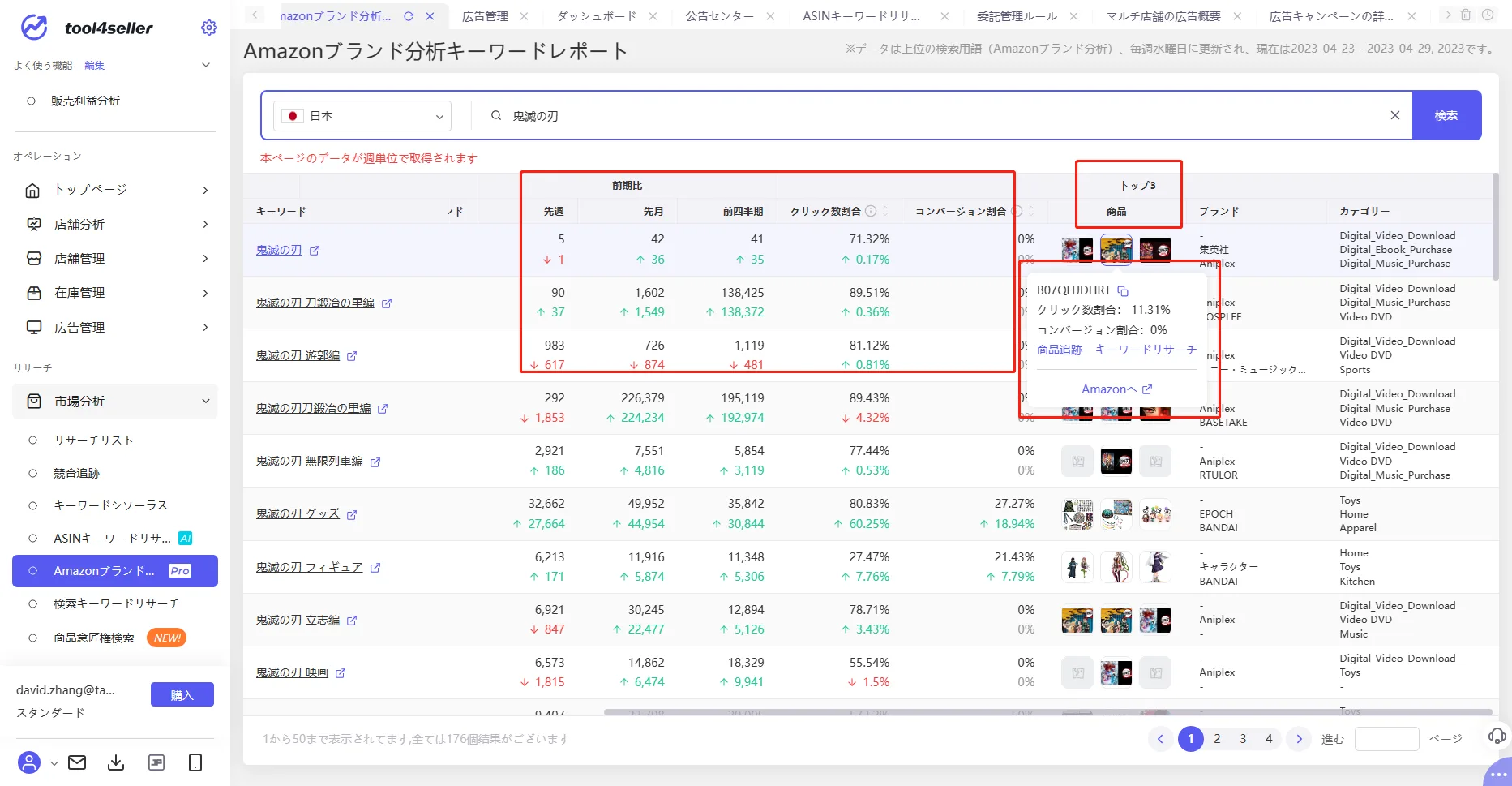
Task: Open the 商品意匠権検索 sidebar item
Action: [94, 638]
